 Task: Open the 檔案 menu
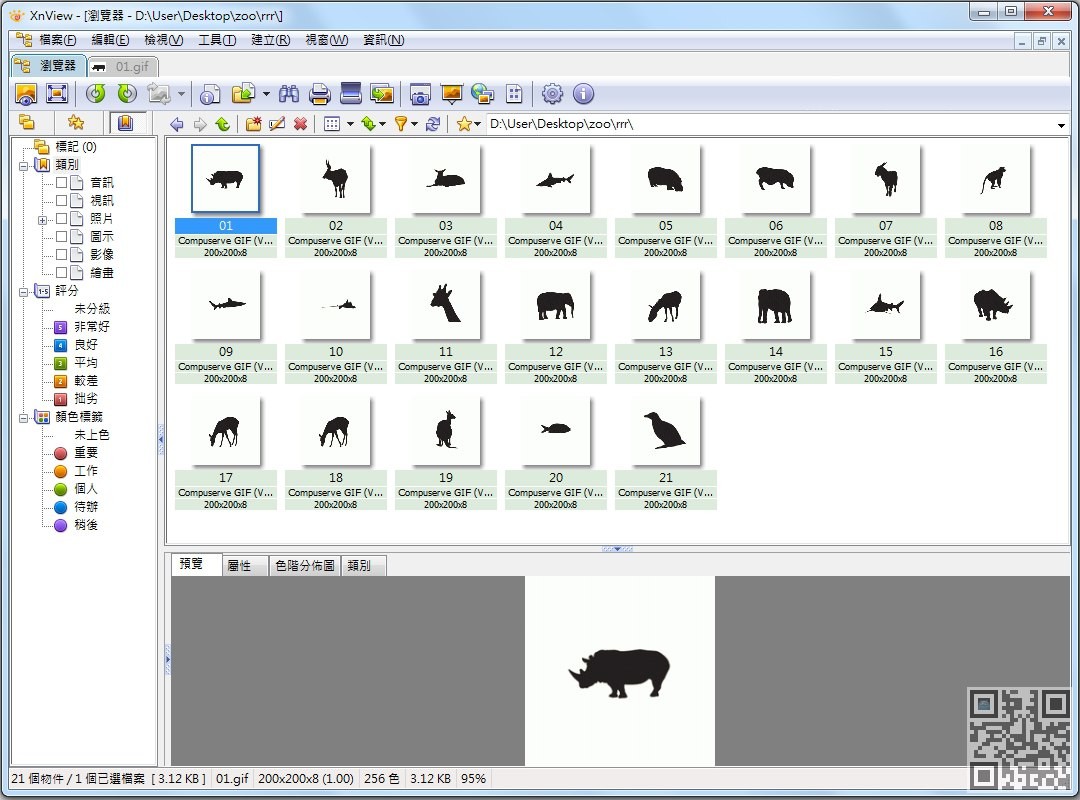coord(57,40)
